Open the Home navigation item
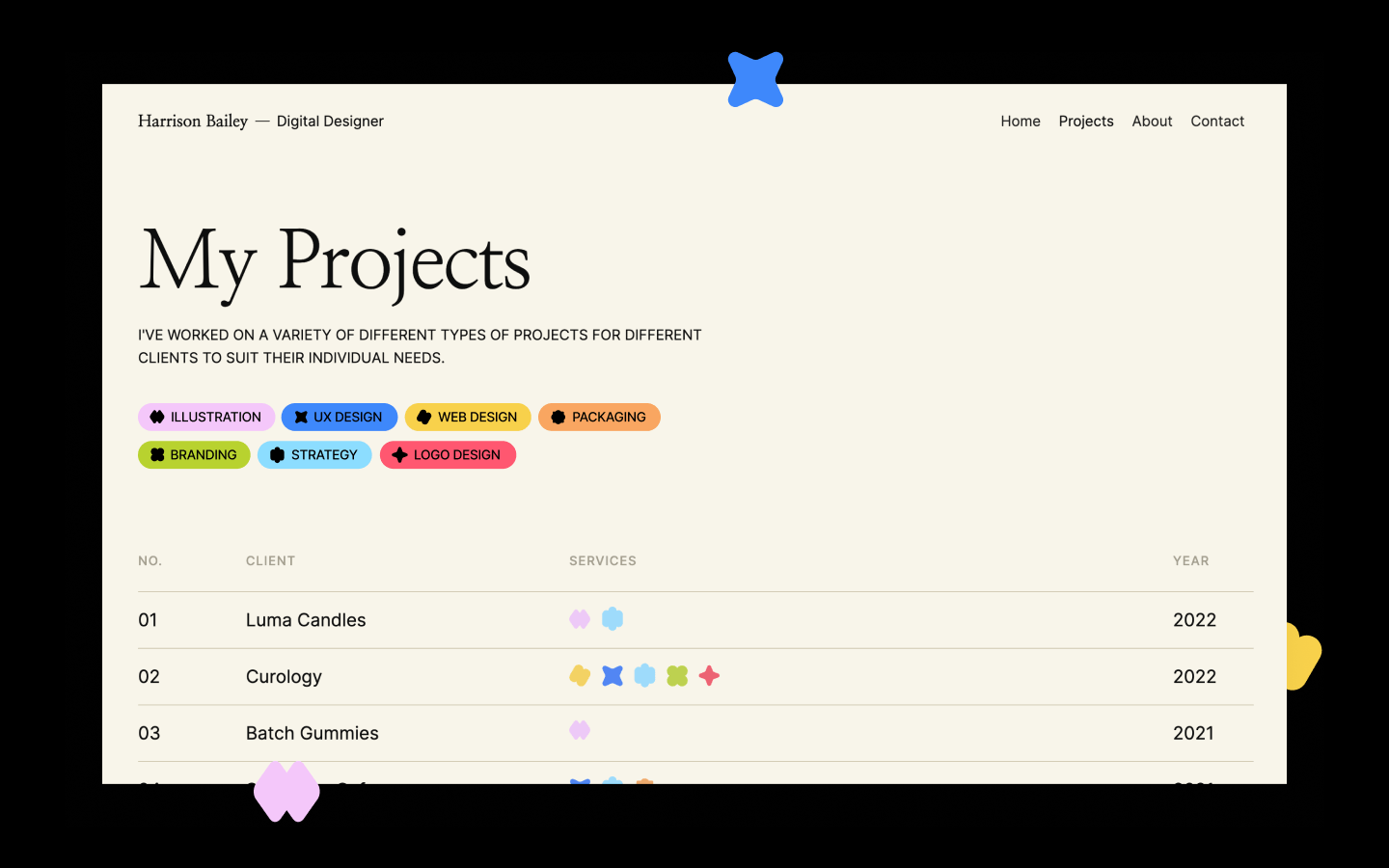The width and height of the screenshot is (1389, 868). click(1020, 121)
